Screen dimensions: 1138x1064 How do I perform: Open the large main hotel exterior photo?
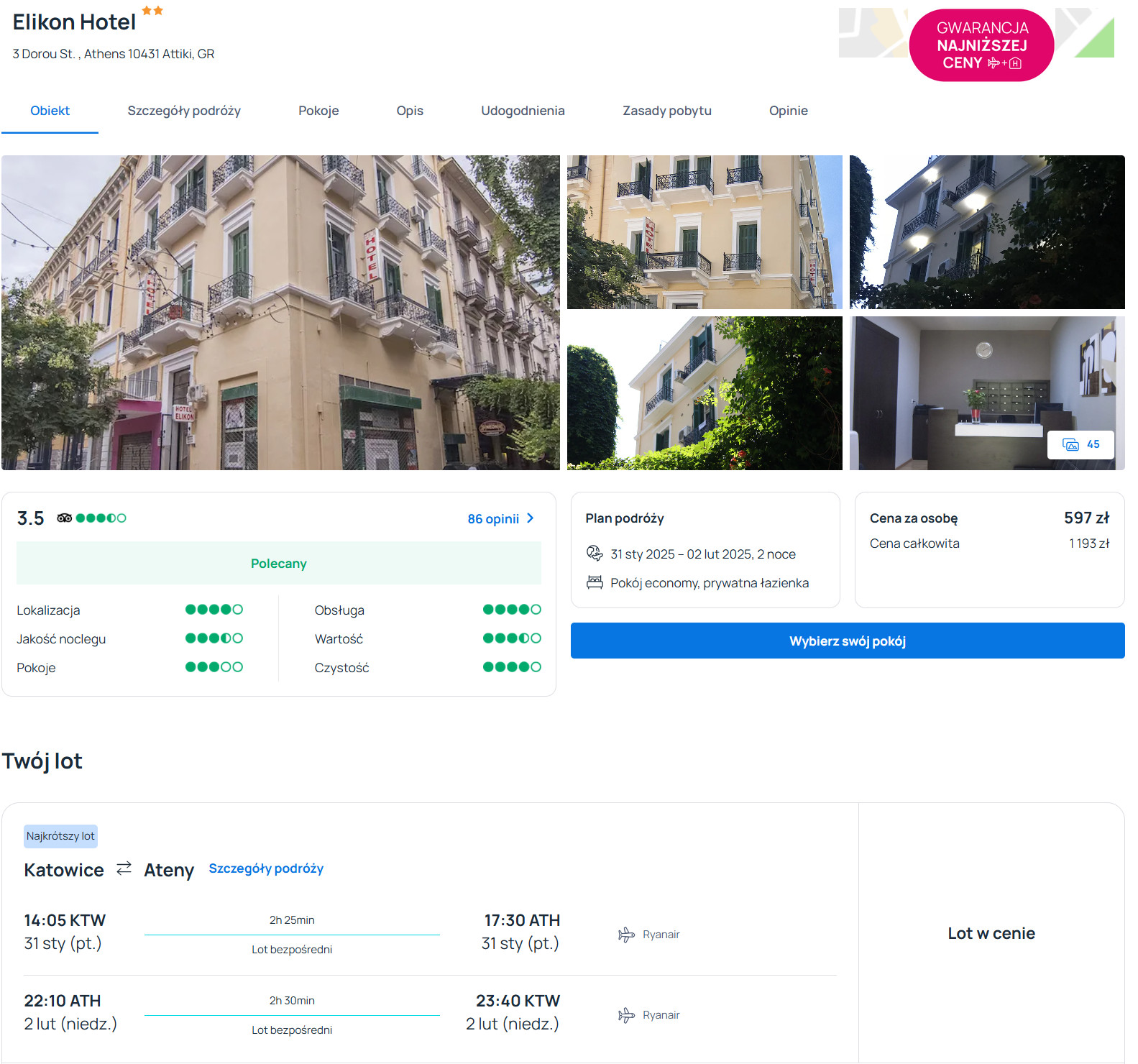(x=280, y=313)
